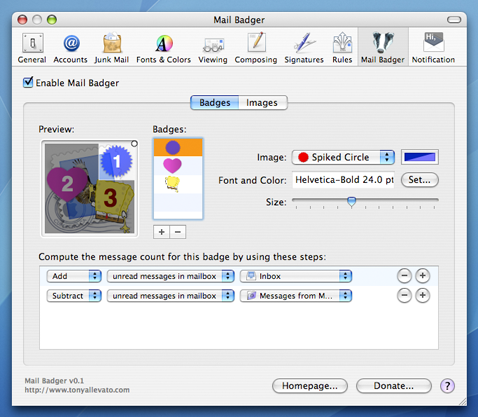Open the Composing preferences pane
478x417 pixels.
256,48
